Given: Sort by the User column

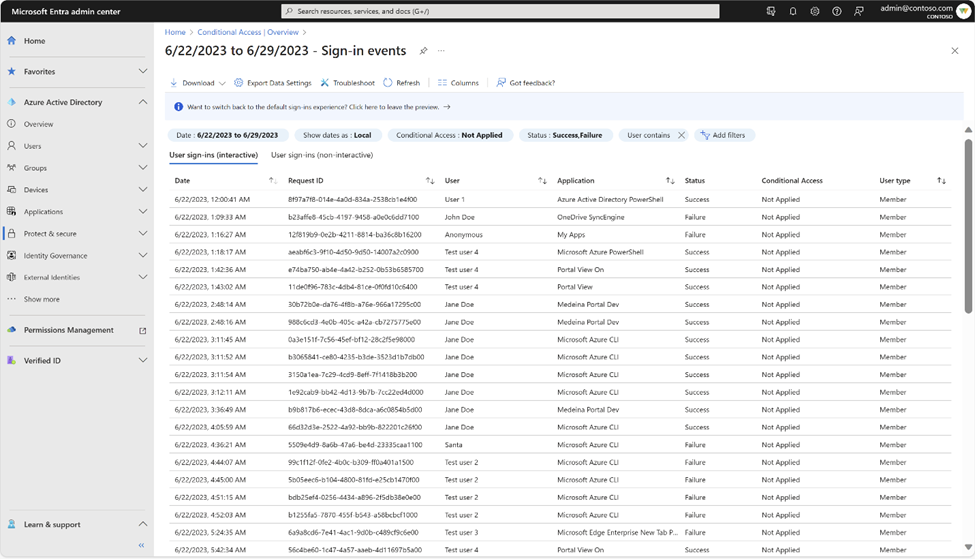Looking at the screenshot, I should [x=542, y=181].
